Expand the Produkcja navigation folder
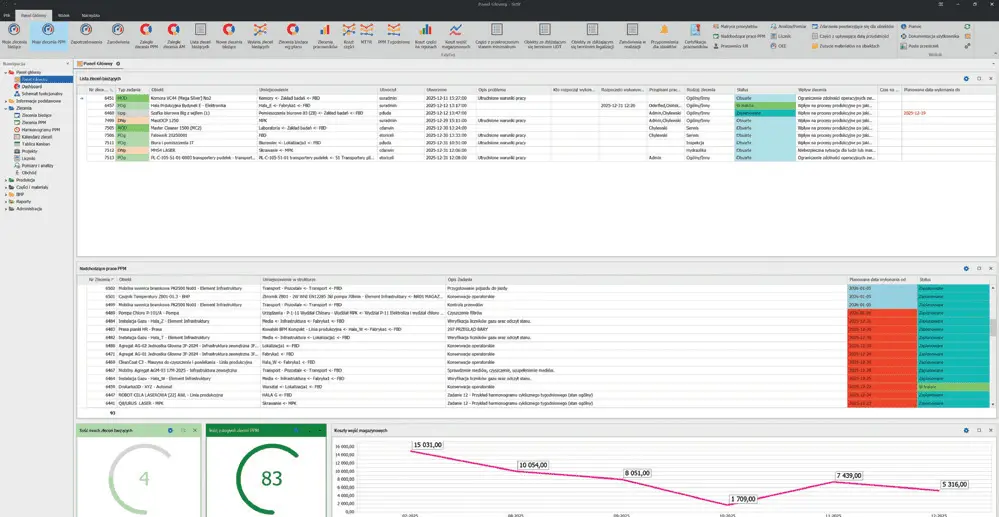The width and height of the screenshot is (999, 517). 4,180
